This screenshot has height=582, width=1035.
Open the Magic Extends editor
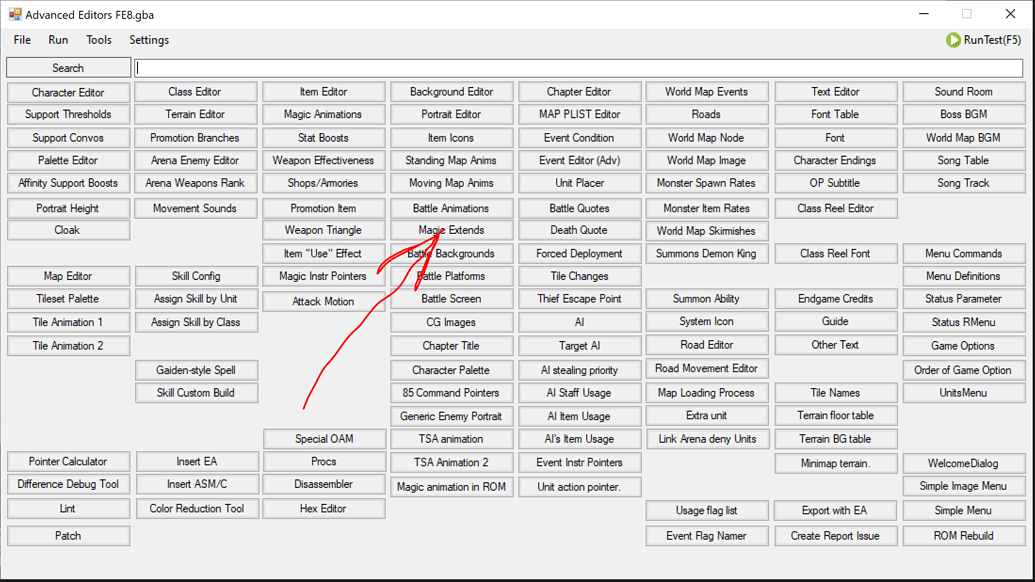point(452,230)
